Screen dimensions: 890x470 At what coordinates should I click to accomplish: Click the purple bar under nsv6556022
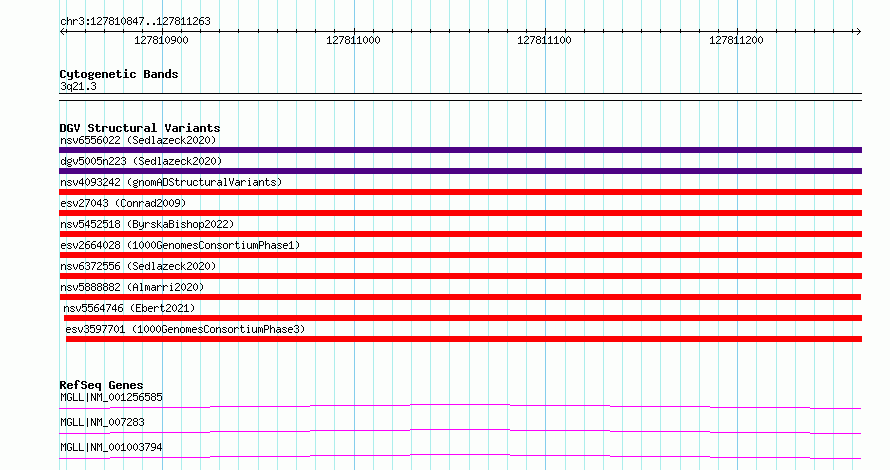pyautogui.click(x=460, y=150)
